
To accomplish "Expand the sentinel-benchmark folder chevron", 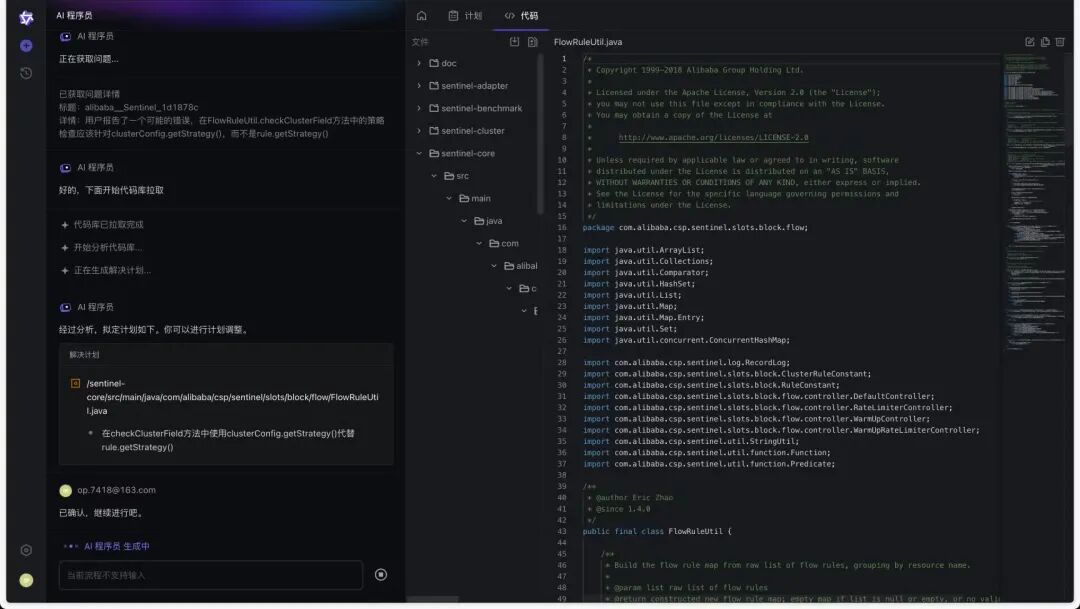I will point(419,108).
